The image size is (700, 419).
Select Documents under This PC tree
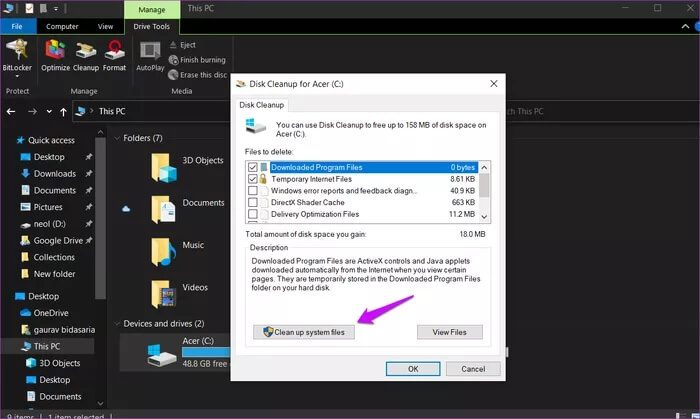click(x=54, y=397)
